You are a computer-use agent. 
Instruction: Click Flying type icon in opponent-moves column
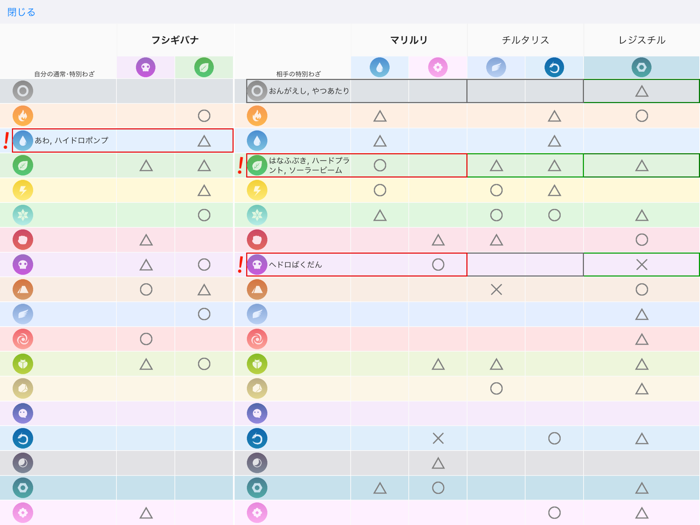click(x=257, y=314)
